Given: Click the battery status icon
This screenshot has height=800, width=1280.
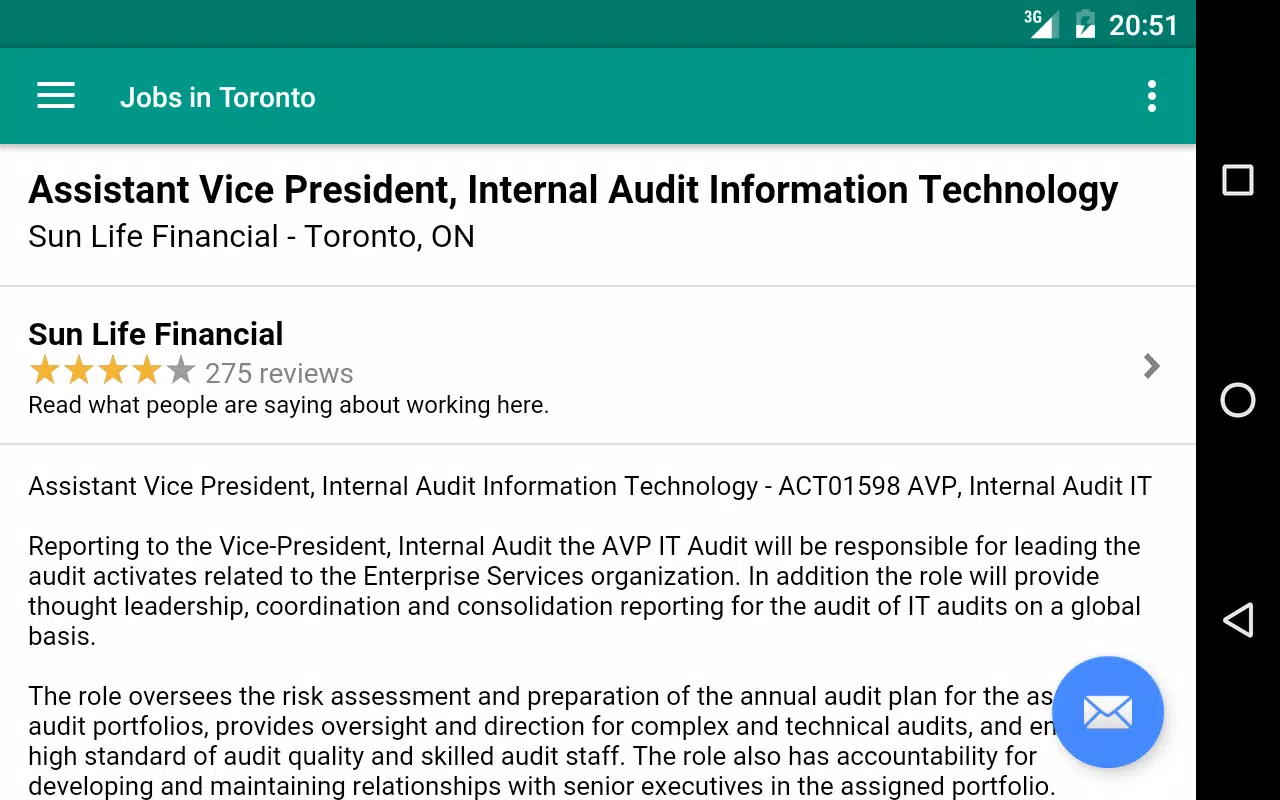Looking at the screenshot, I should pos(1085,24).
